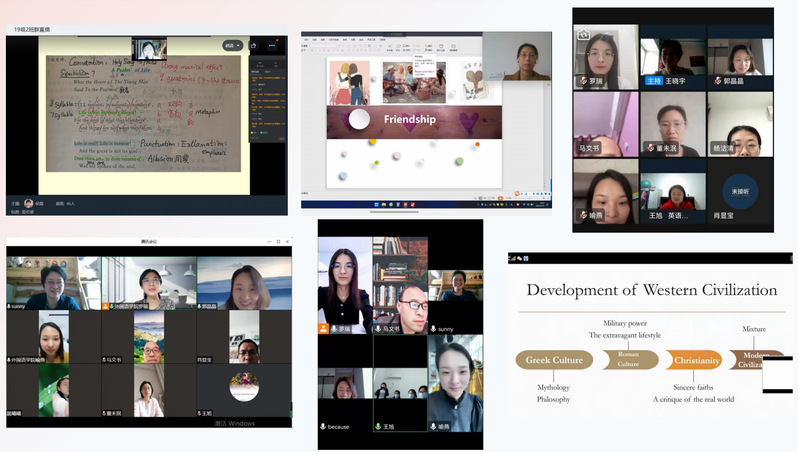The image size is (798, 452).
Task: Click the 腾讯会议 window title bar
Action: 148,243
